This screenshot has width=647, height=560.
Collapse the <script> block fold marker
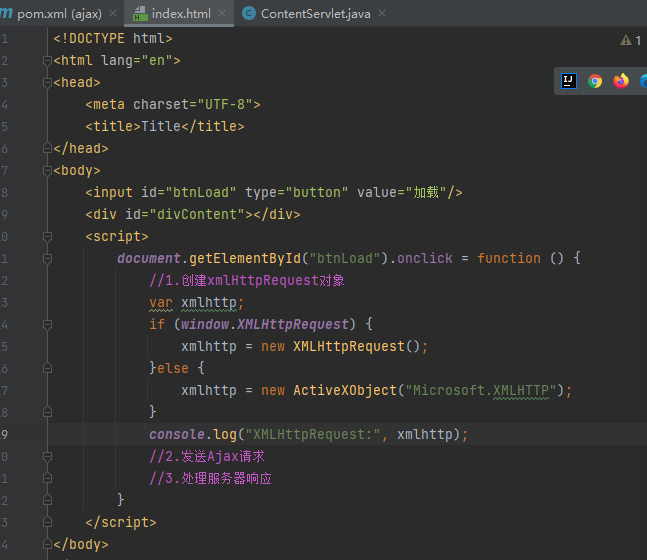tap(47, 237)
